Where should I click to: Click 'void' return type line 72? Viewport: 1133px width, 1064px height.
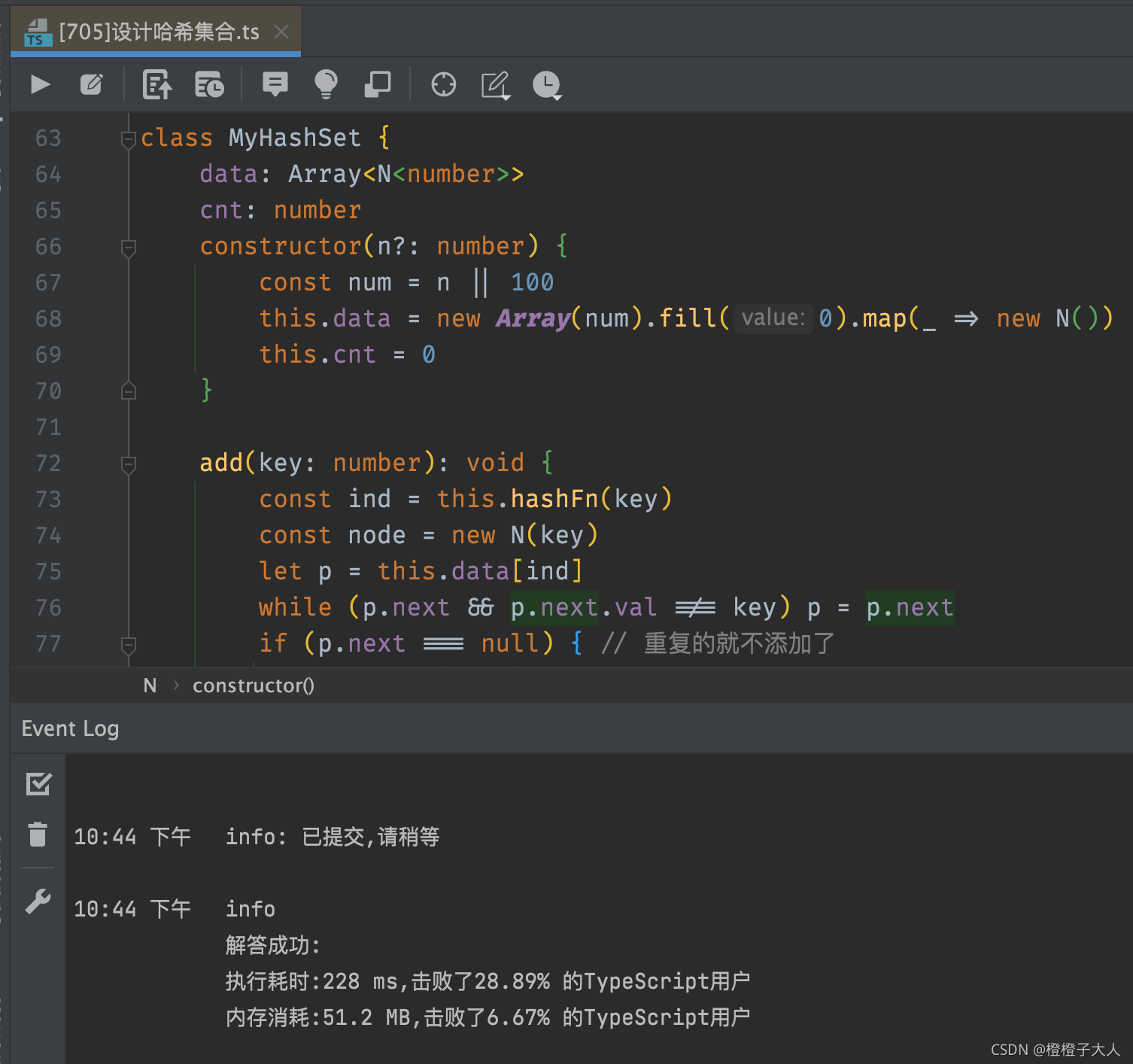tap(495, 463)
